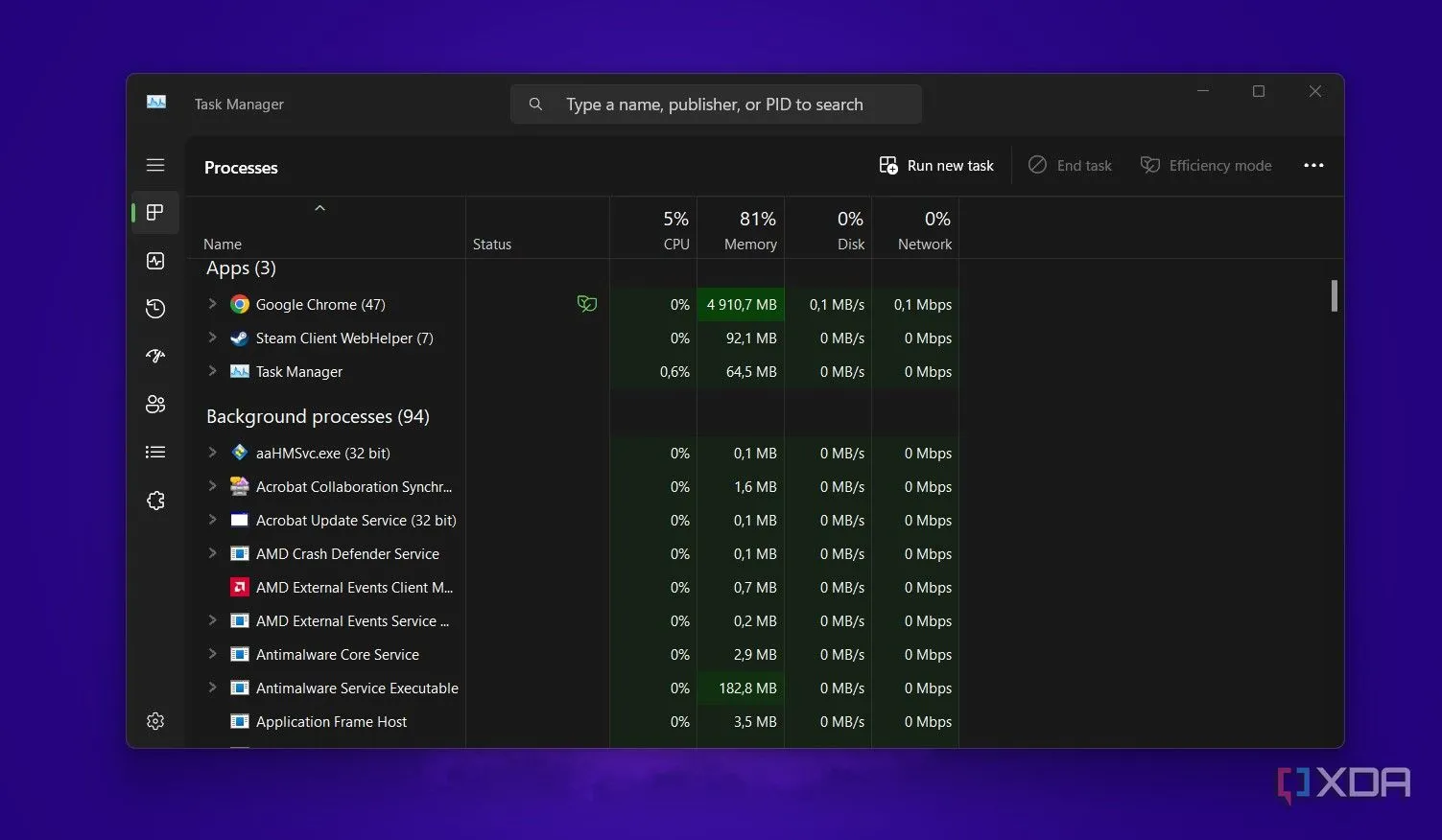This screenshot has height=840, width=1442.
Task: Click Task Manager's 0,6% CPU cell
Action: [653, 371]
